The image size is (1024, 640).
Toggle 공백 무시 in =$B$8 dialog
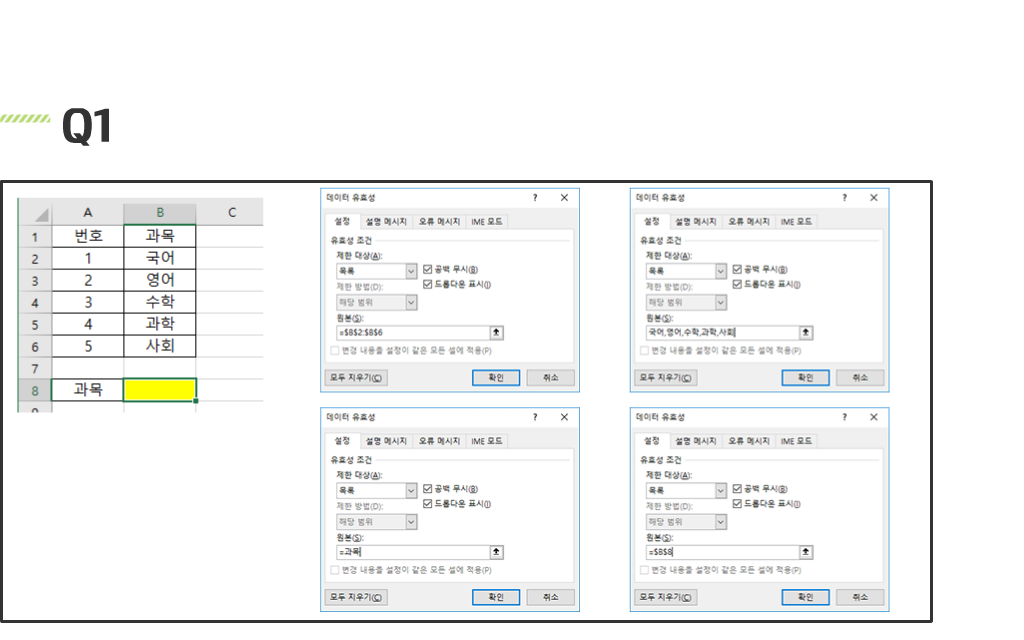coord(737,488)
